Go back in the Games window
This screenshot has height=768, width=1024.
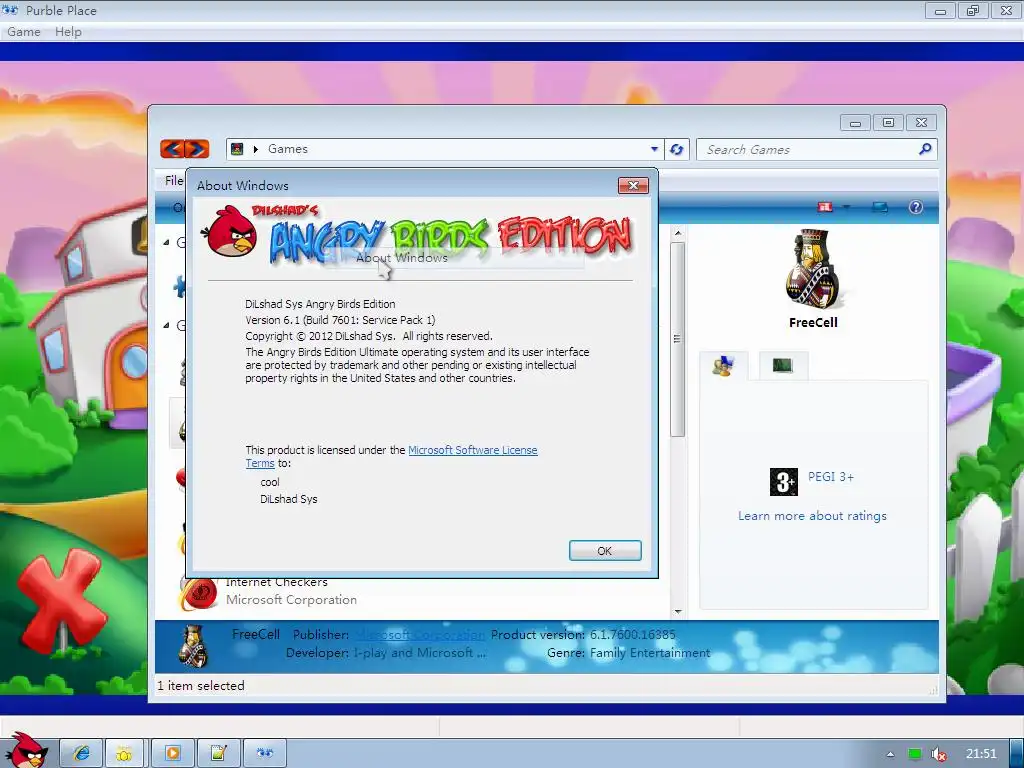click(172, 149)
